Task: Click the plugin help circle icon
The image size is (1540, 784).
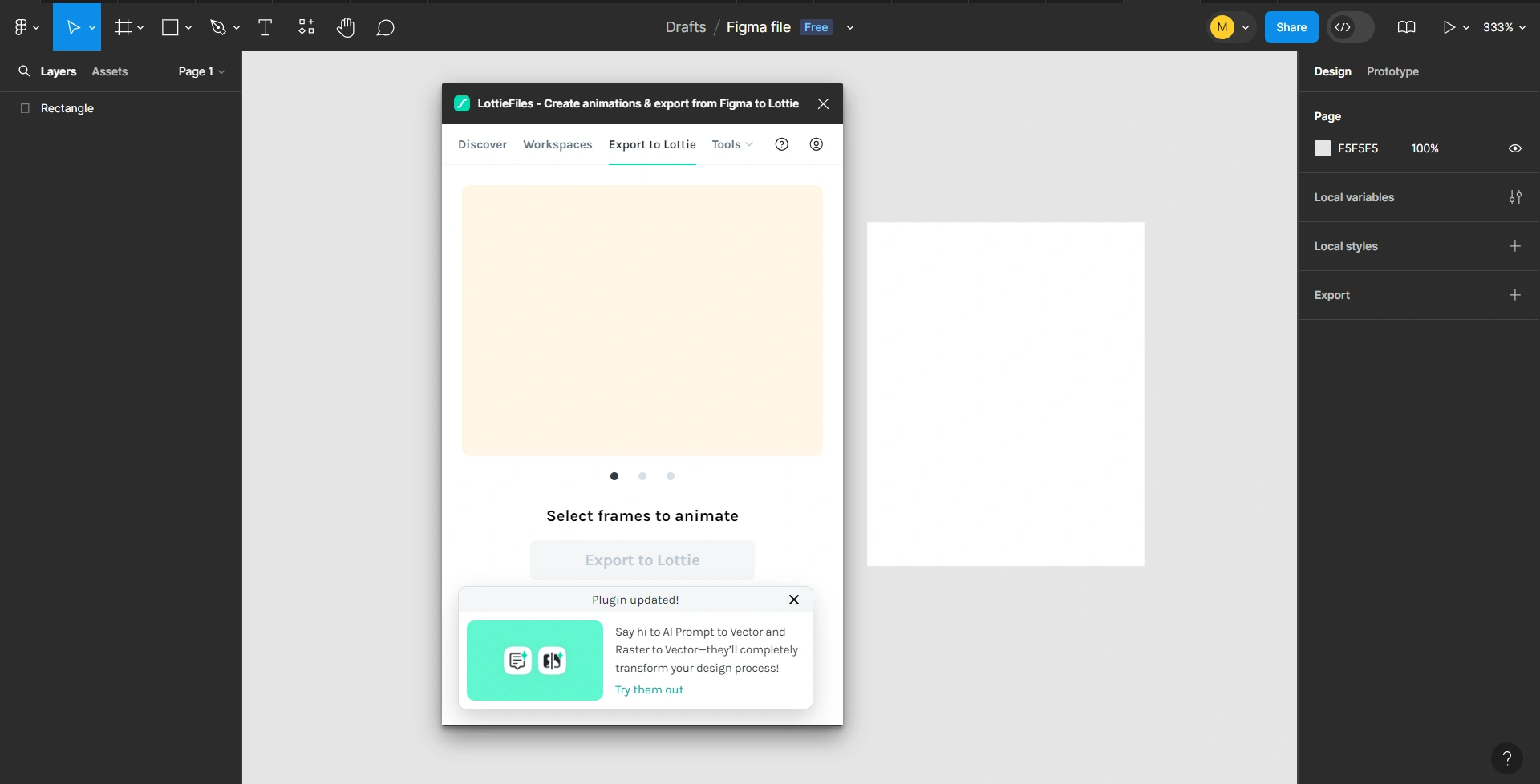Action: tap(782, 144)
